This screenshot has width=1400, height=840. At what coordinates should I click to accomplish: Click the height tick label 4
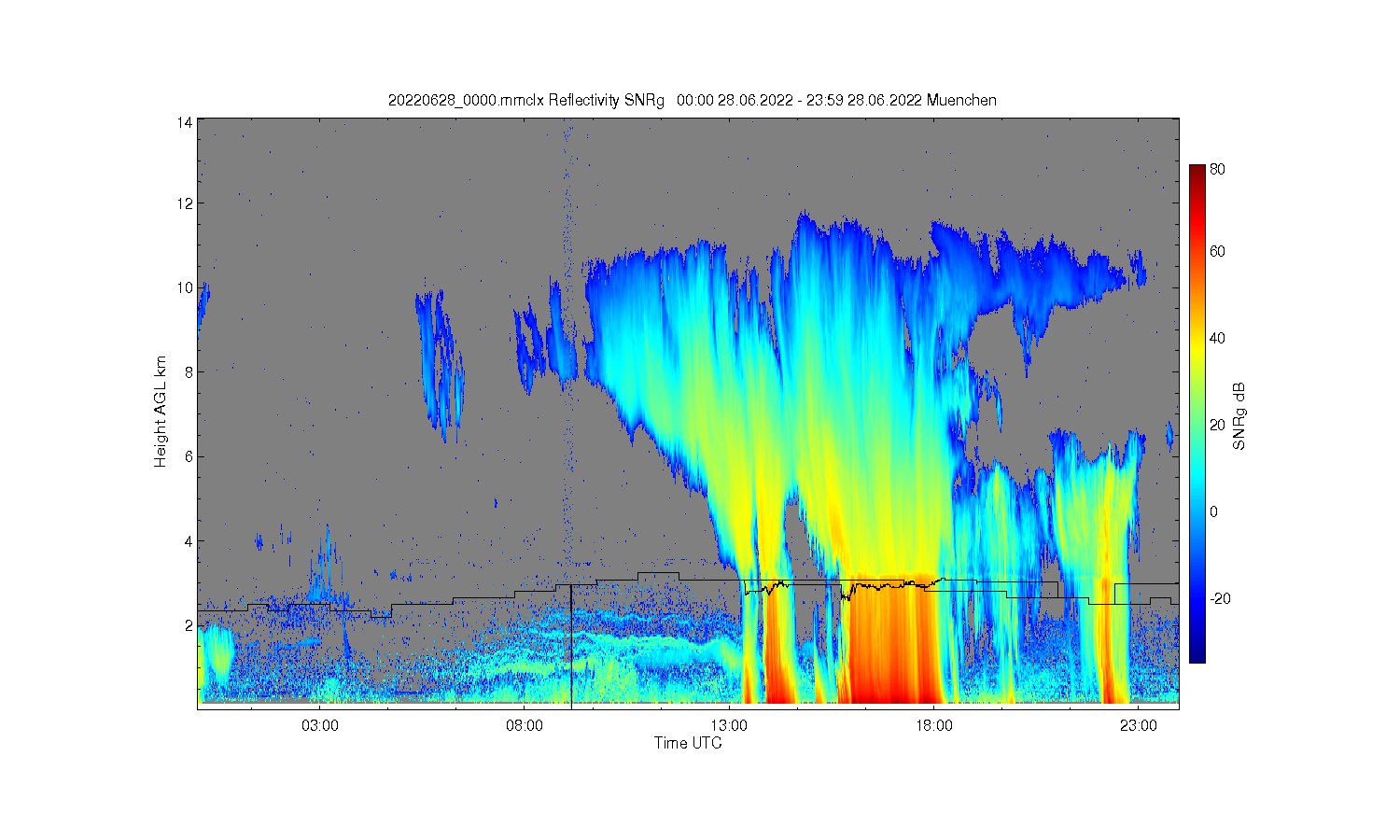189,540
